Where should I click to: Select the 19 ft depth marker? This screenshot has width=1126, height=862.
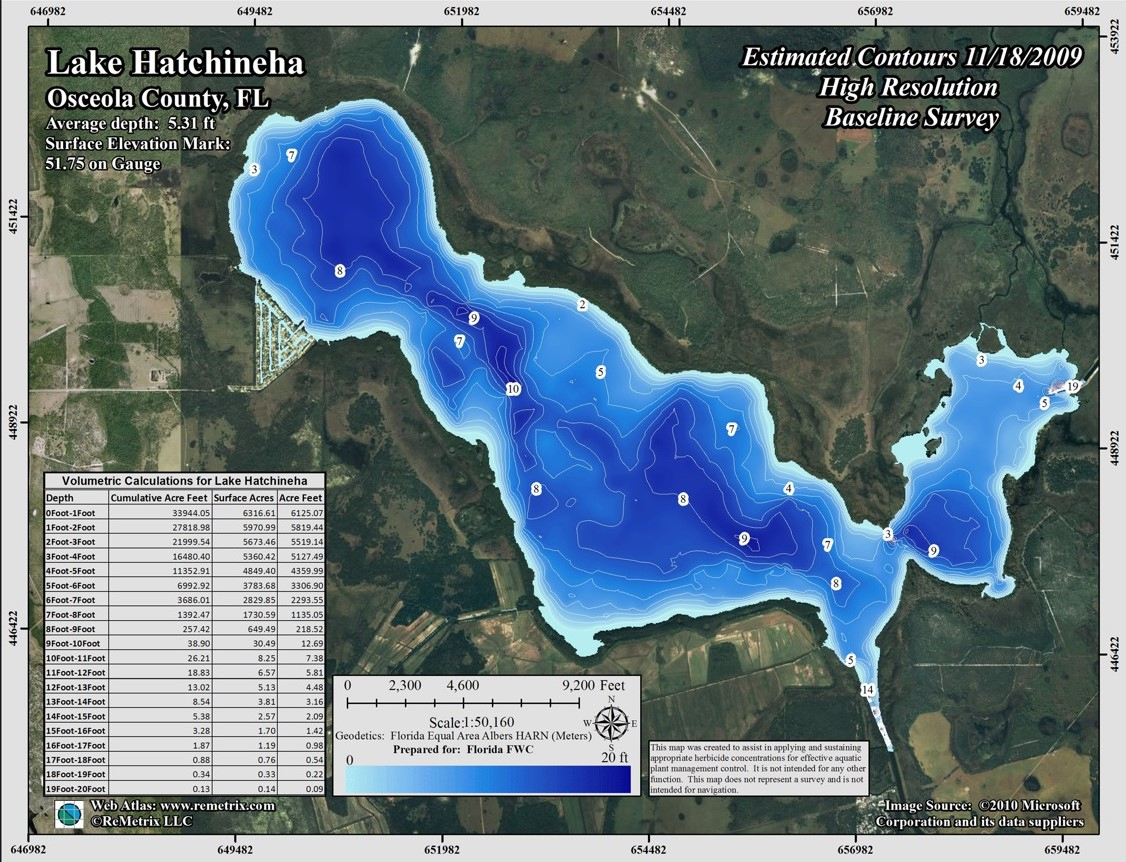1072,387
